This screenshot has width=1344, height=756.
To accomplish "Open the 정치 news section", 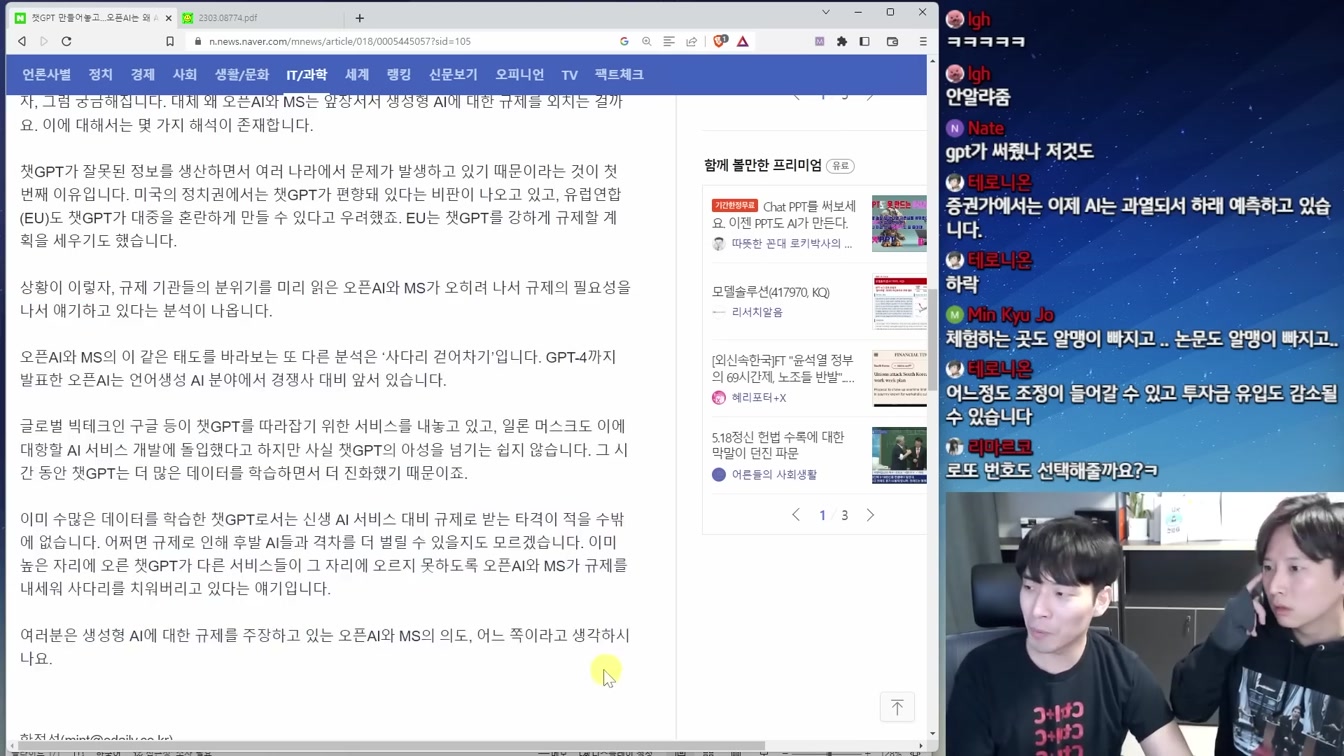I will click(x=101, y=75).
